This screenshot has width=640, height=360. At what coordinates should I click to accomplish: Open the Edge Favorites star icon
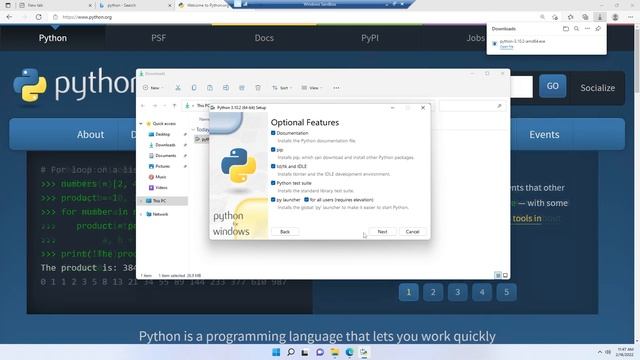(x=571, y=17)
